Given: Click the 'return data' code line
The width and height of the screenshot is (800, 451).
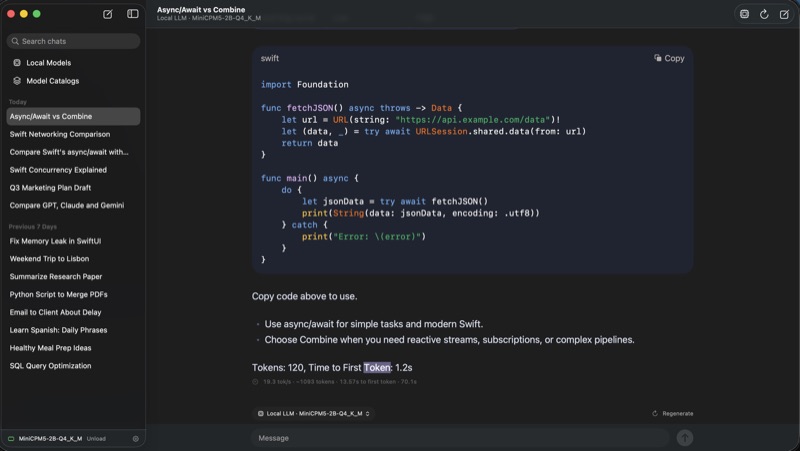Looking at the screenshot, I should (x=310, y=143).
